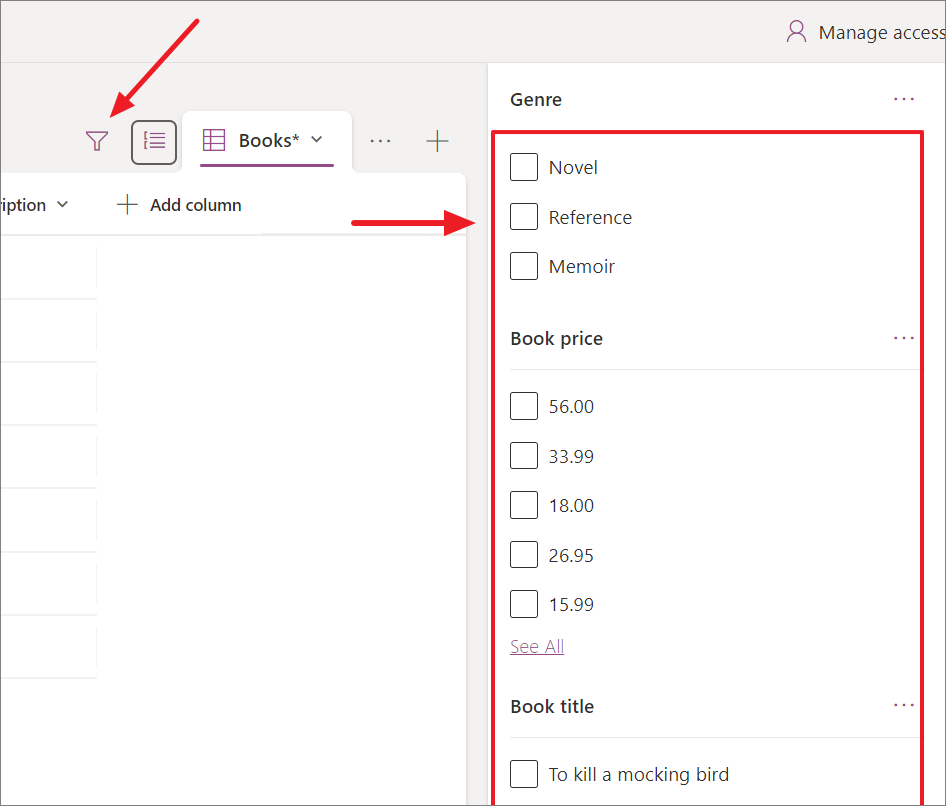
Task: Click the 26.95 value label
Action: click(571, 555)
